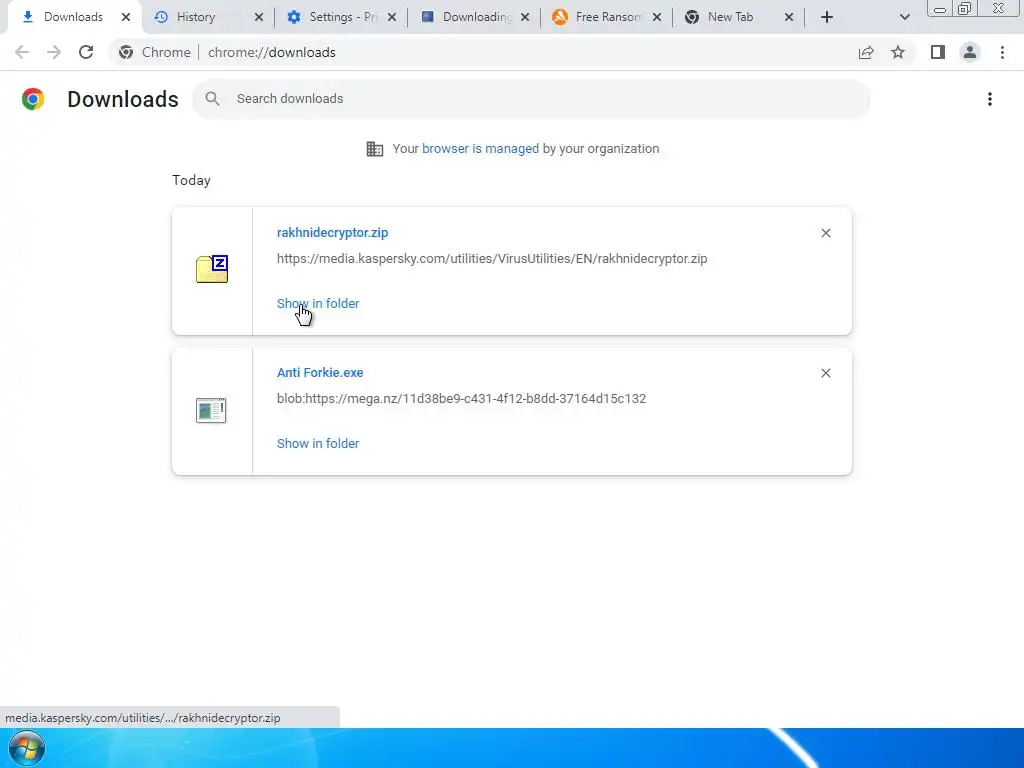Click the rakhnidecryptor zip file icon
This screenshot has height=768, width=1024.
click(212, 269)
